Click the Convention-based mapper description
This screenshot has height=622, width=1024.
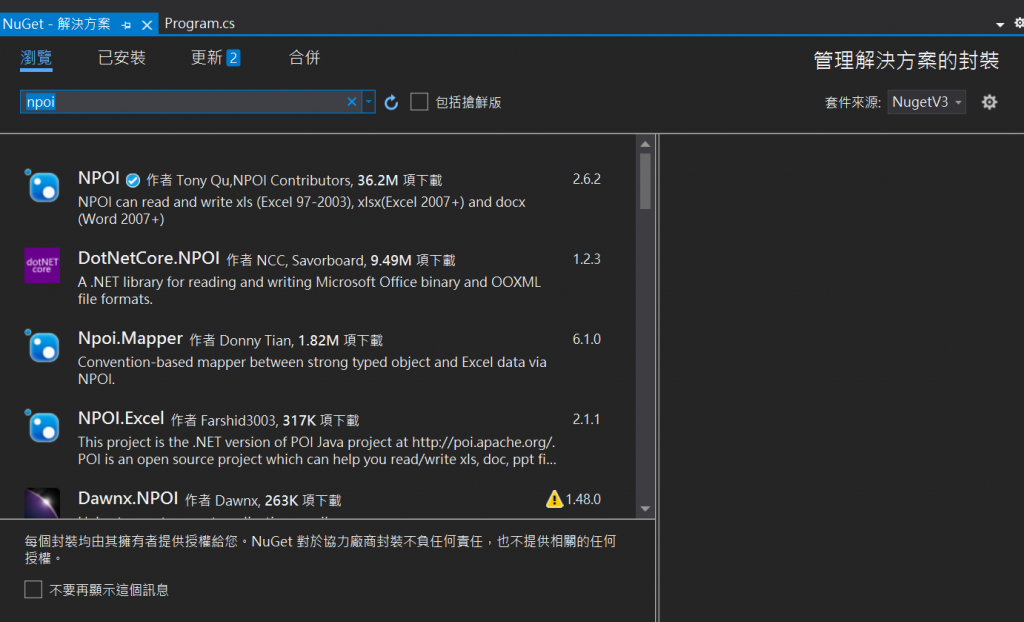[312, 370]
